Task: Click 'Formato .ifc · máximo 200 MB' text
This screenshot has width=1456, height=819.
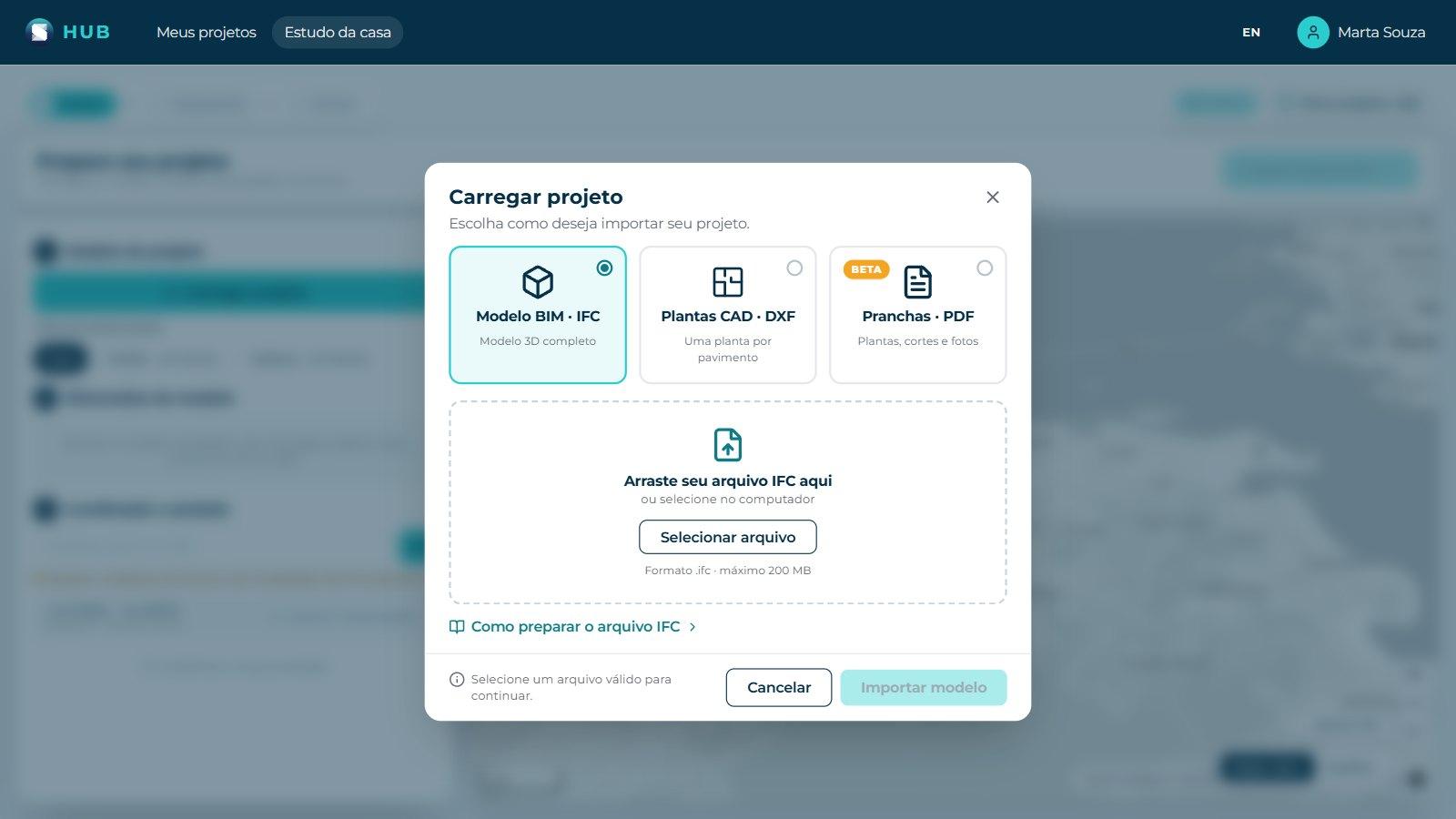Action: 728,571
